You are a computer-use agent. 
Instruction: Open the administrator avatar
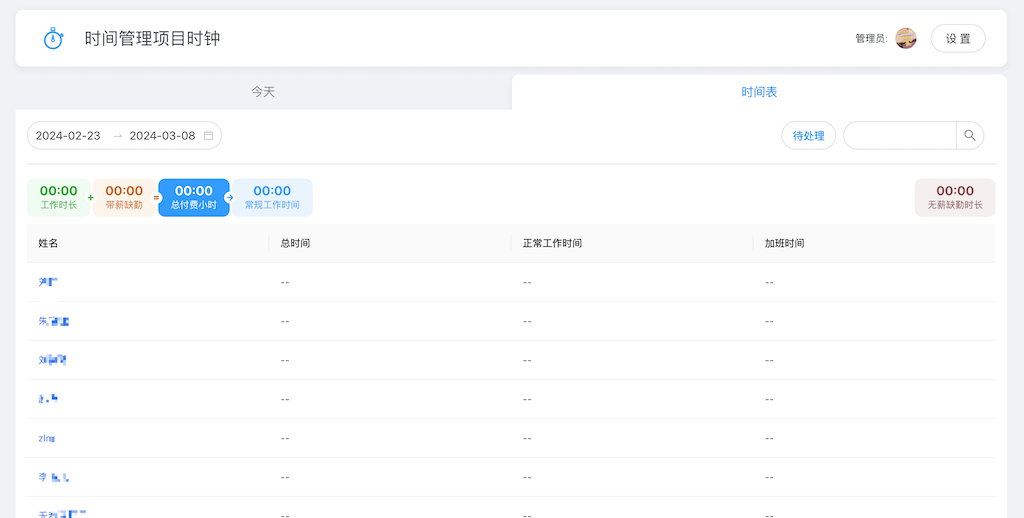(906, 39)
